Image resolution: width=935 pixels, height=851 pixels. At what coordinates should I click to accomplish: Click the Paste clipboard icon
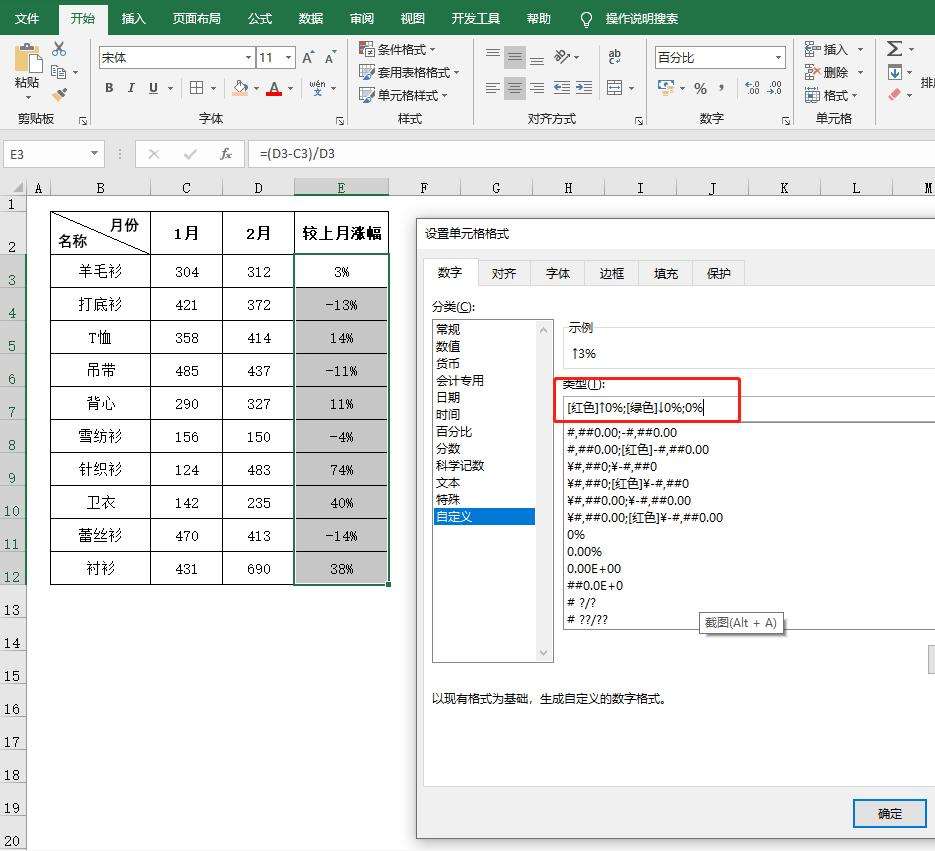pos(27,58)
